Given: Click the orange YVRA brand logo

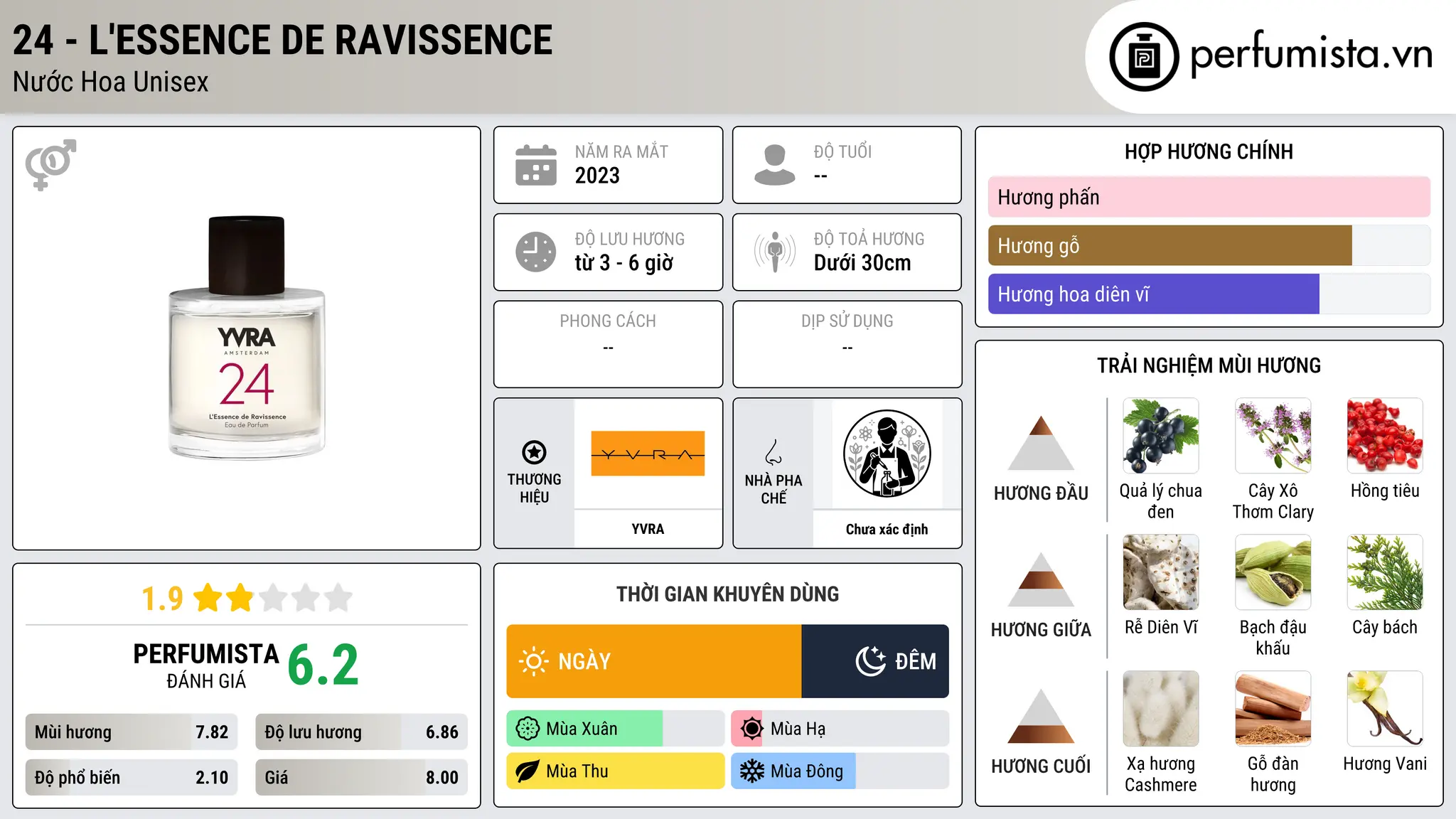Looking at the screenshot, I should (x=648, y=454).
